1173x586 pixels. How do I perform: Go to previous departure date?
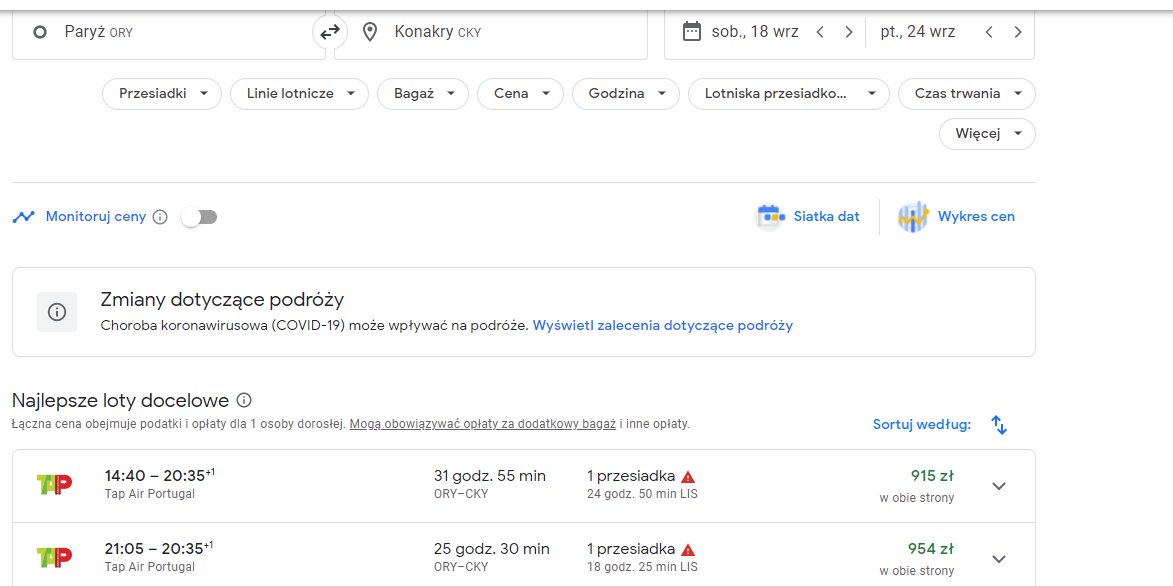[820, 32]
